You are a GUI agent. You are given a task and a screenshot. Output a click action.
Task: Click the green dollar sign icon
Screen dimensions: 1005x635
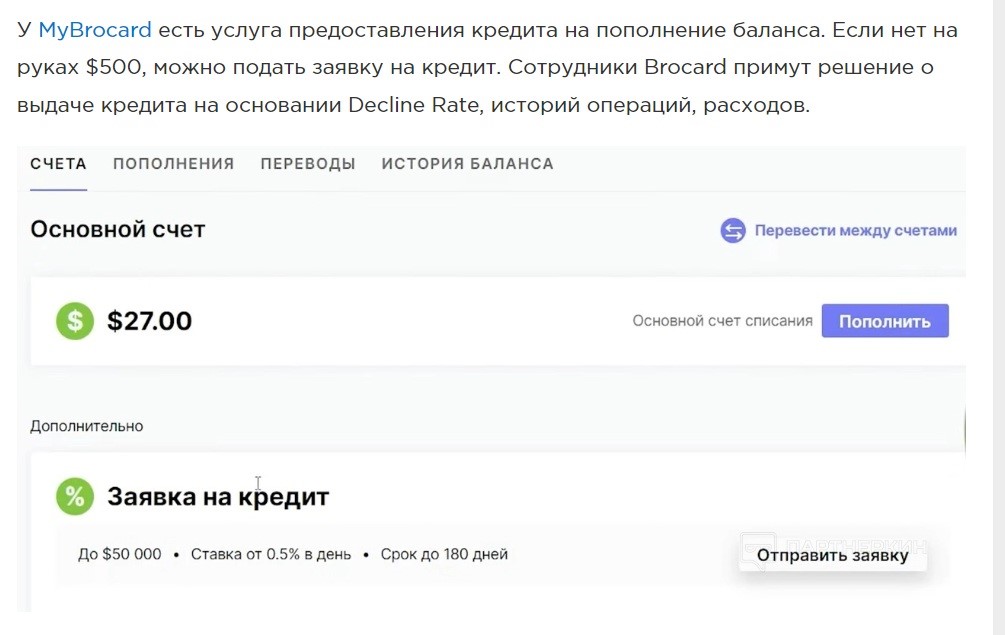pos(74,321)
